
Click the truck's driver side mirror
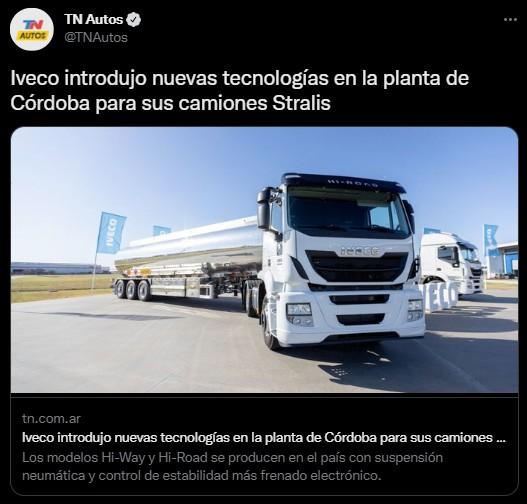pyautogui.click(x=265, y=209)
